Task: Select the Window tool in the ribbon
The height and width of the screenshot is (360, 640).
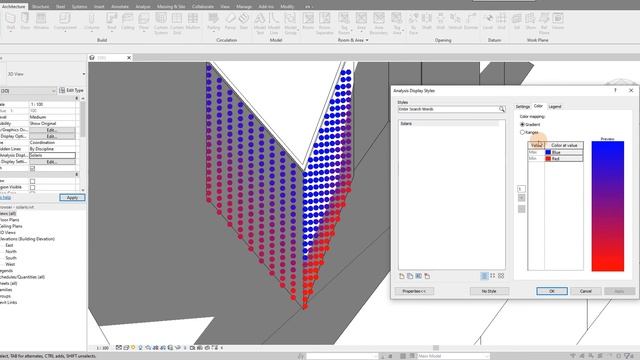Action: 41,21
